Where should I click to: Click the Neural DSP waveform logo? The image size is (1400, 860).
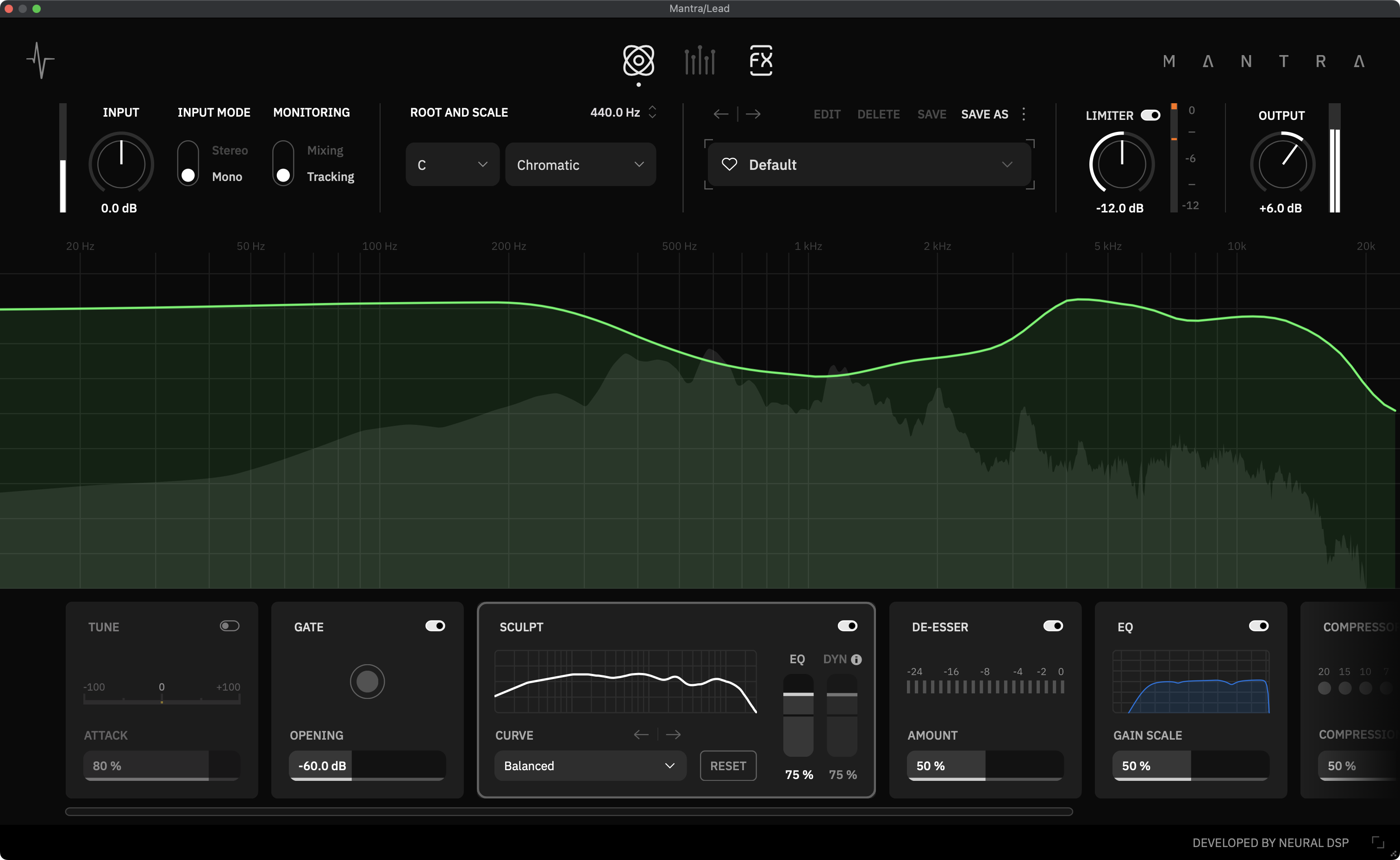coord(40,60)
